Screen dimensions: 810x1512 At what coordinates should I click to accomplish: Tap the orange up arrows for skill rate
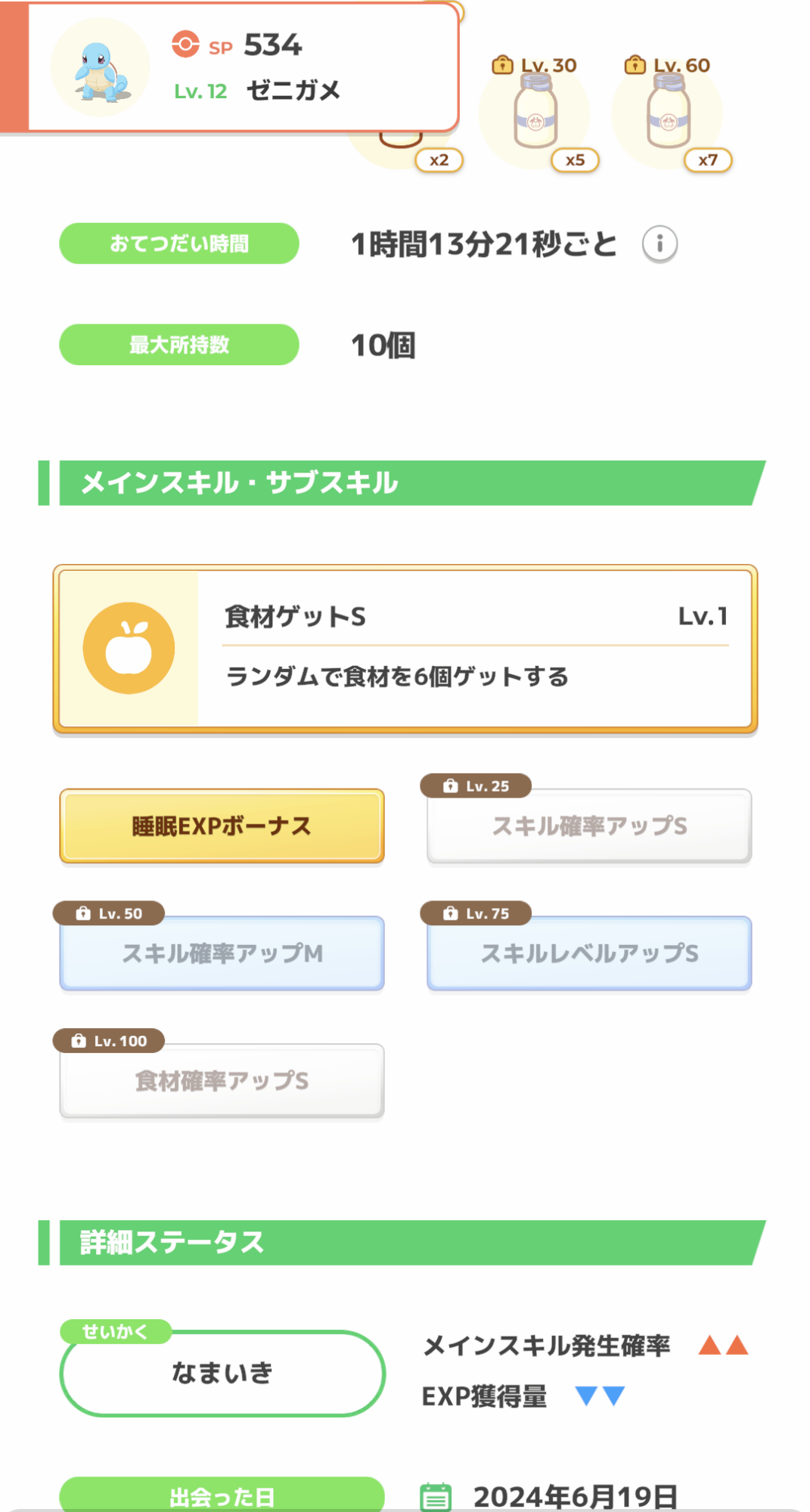pyautogui.click(x=723, y=1346)
